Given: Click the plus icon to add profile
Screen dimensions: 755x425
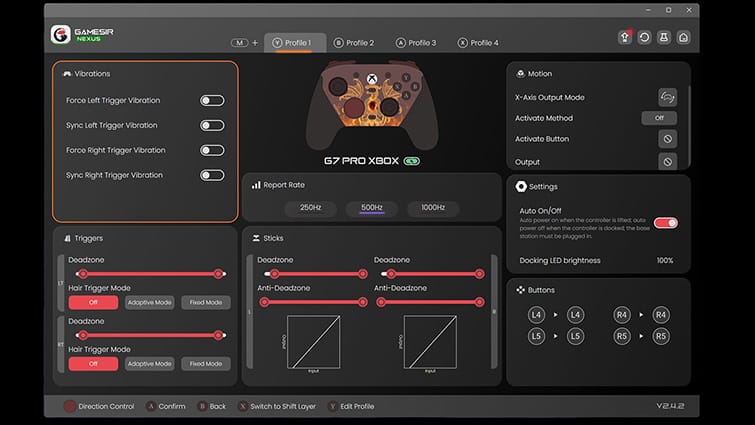Looking at the screenshot, I should tap(255, 43).
